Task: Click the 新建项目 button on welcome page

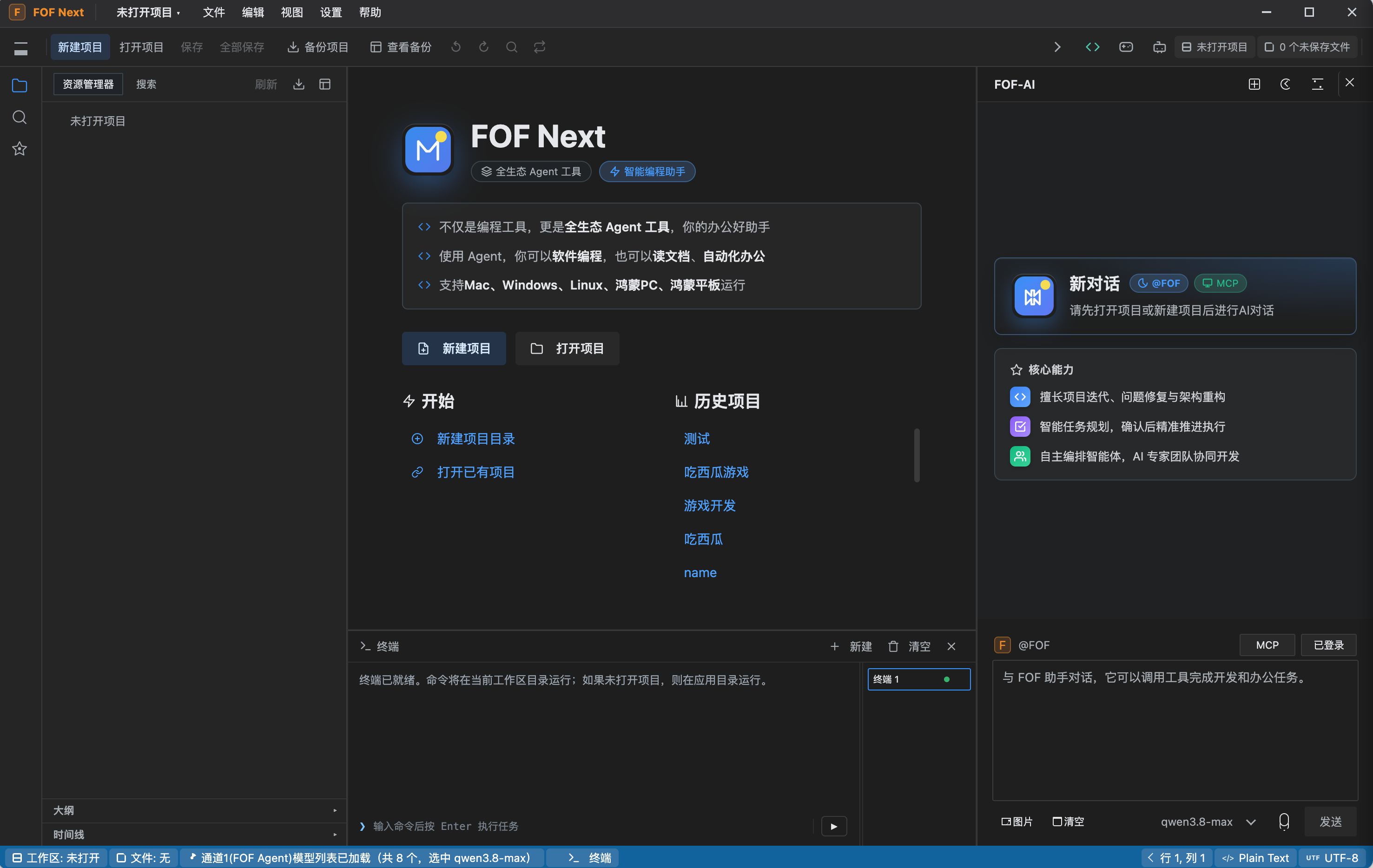Action: coord(454,348)
